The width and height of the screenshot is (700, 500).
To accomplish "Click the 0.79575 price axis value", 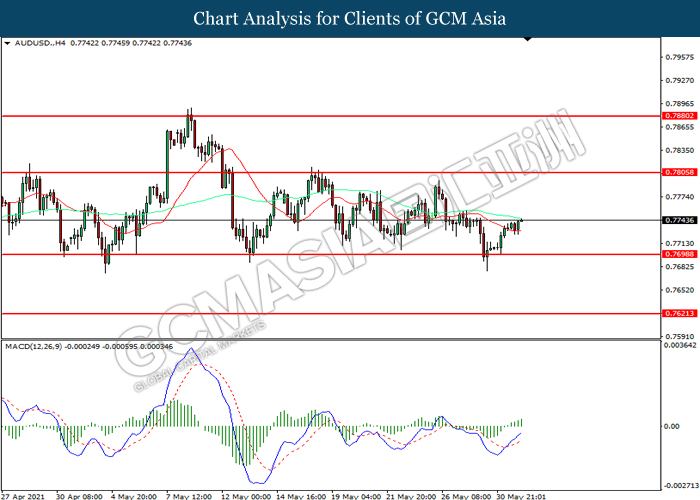I will pos(680,57).
